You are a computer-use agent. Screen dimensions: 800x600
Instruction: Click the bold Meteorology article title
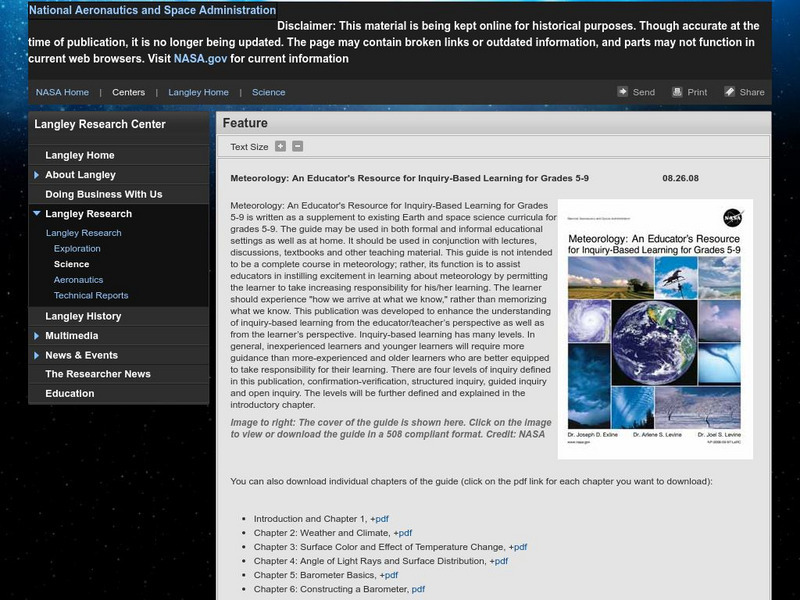click(409, 178)
